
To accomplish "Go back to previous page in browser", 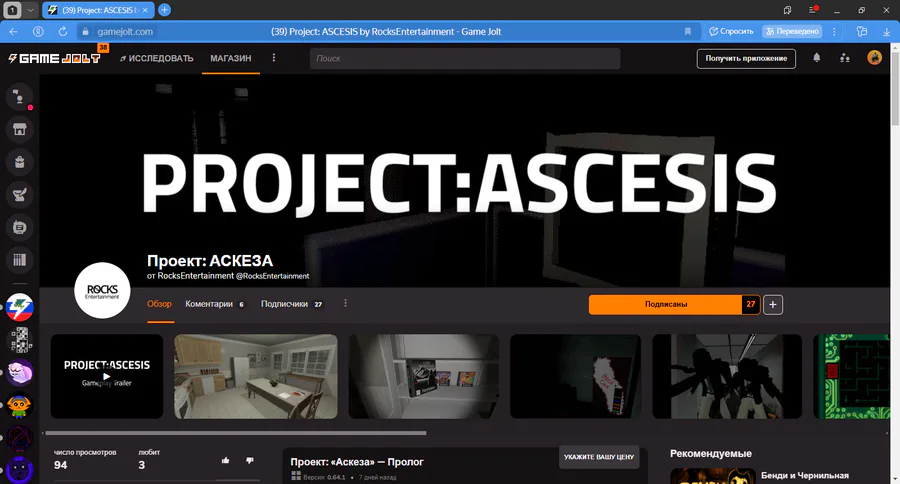I will [x=14, y=32].
